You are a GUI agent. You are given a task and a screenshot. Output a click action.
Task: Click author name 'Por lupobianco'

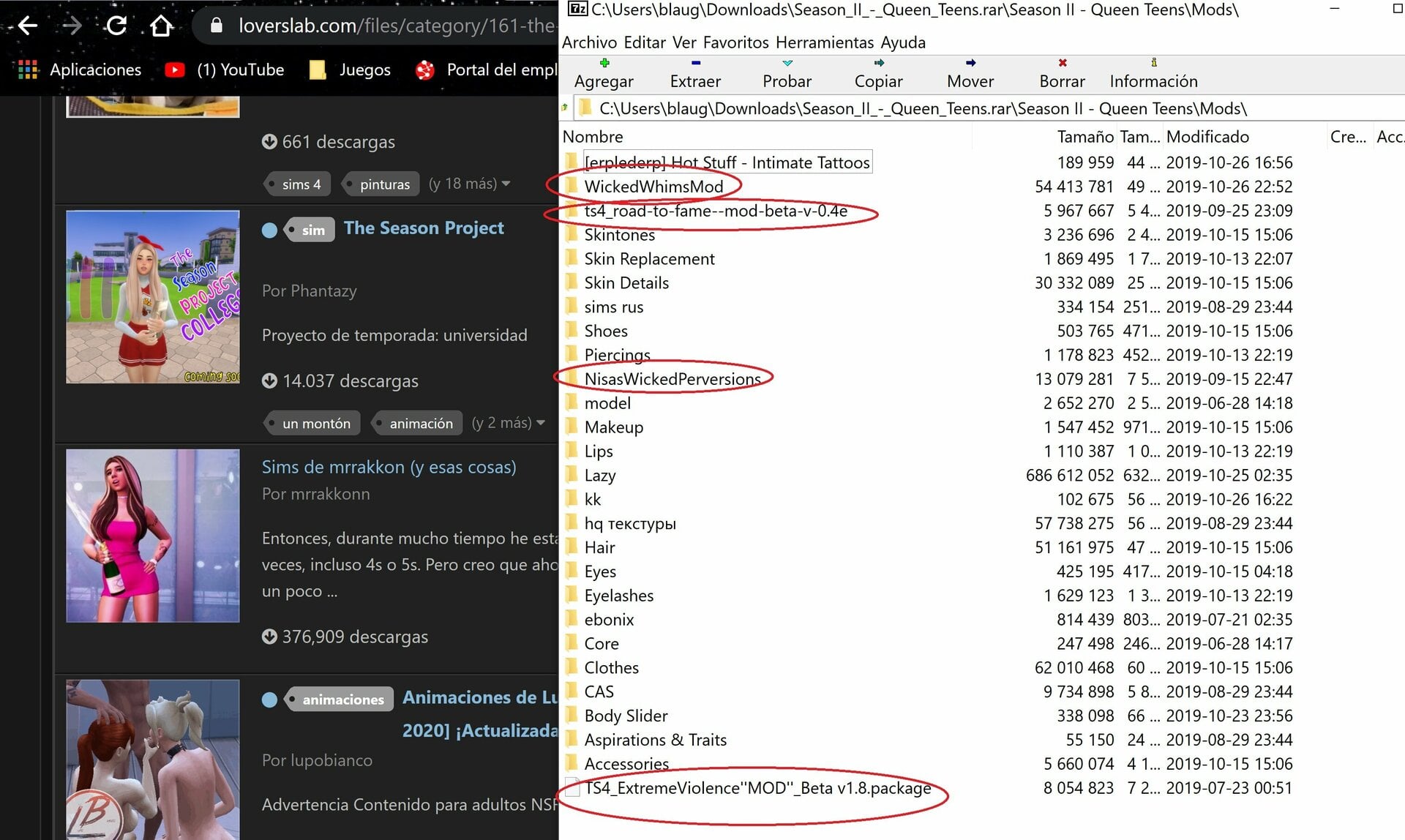[317, 760]
